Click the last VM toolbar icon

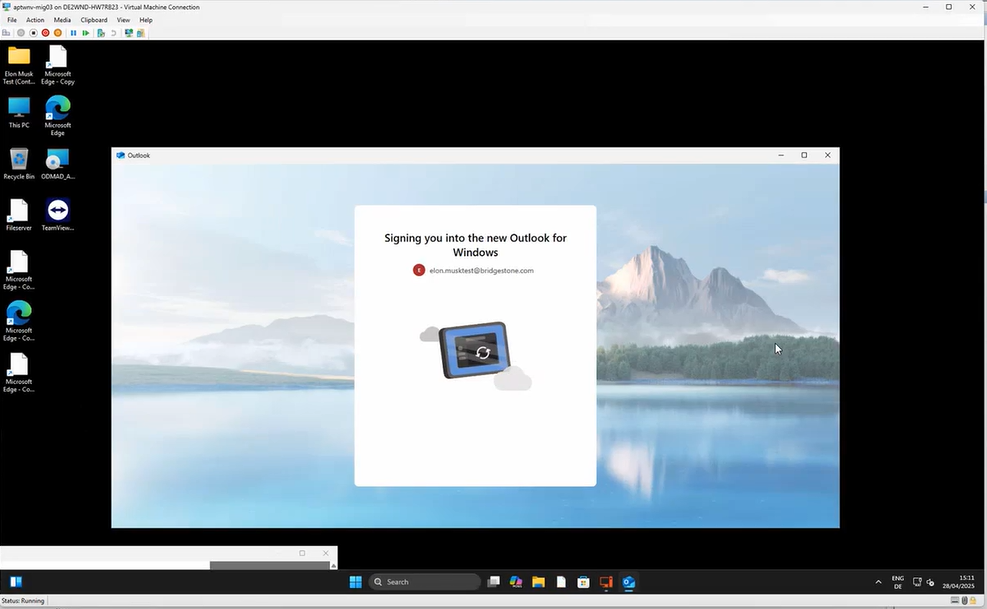tap(141, 33)
